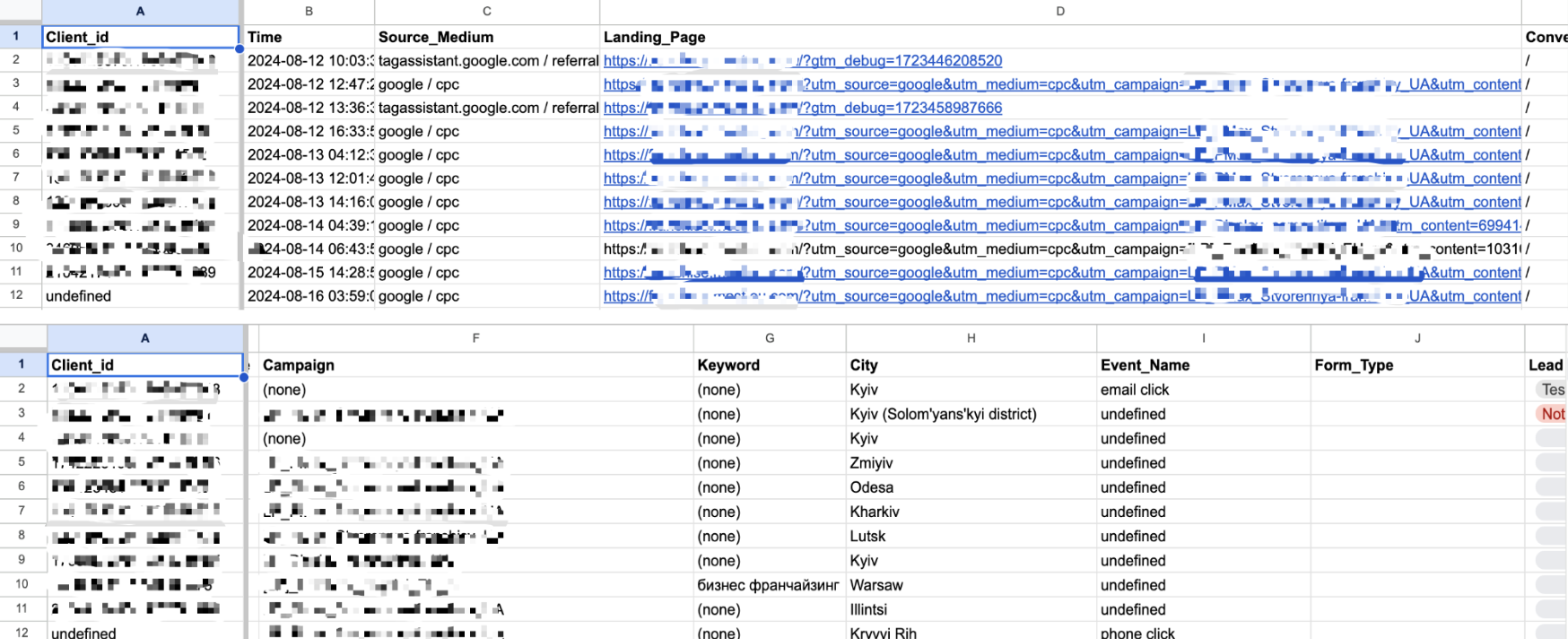Open Lead status chip in the Illintsi row
The height and width of the screenshot is (639, 1568).
tap(1551, 608)
